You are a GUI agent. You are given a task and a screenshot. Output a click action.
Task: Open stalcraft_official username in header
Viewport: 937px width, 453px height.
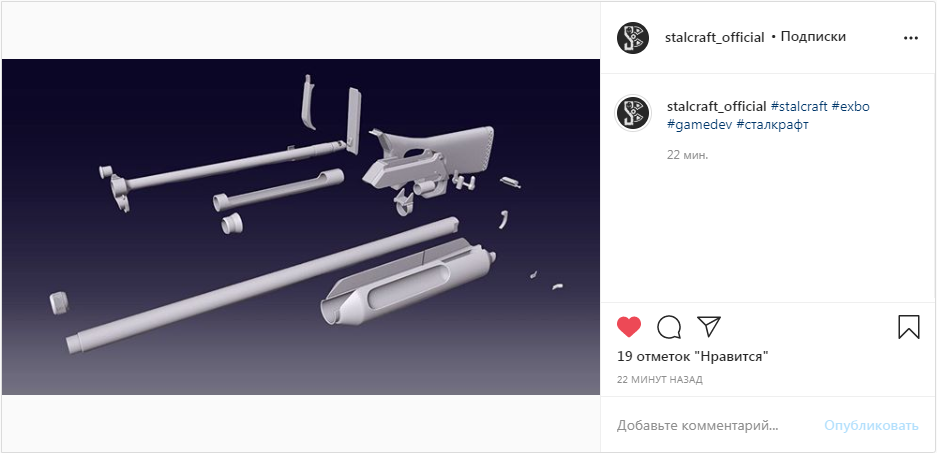coord(714,37)
